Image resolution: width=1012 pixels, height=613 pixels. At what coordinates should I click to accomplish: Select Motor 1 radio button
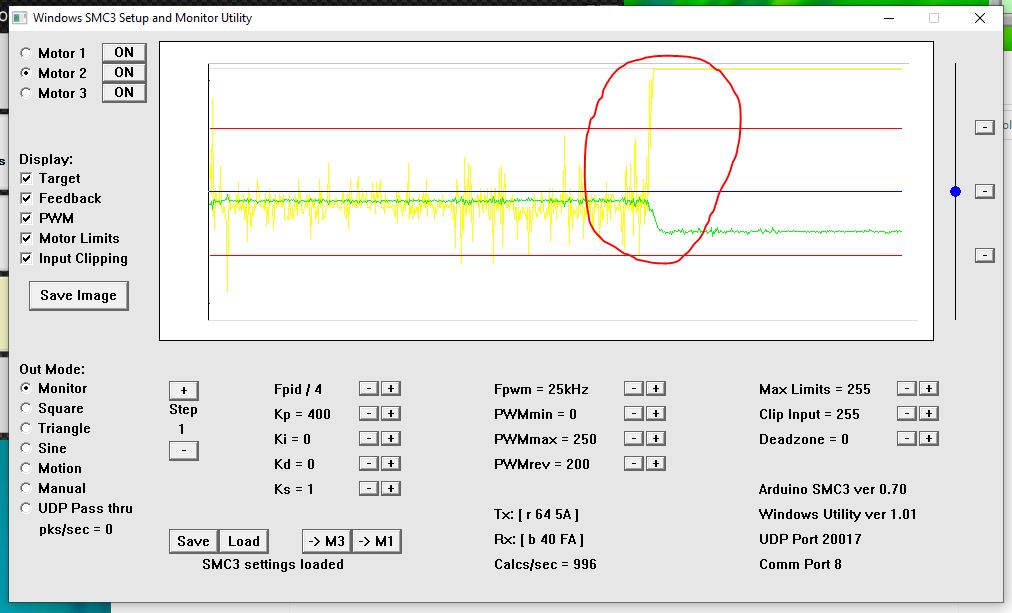pos(25,53)
